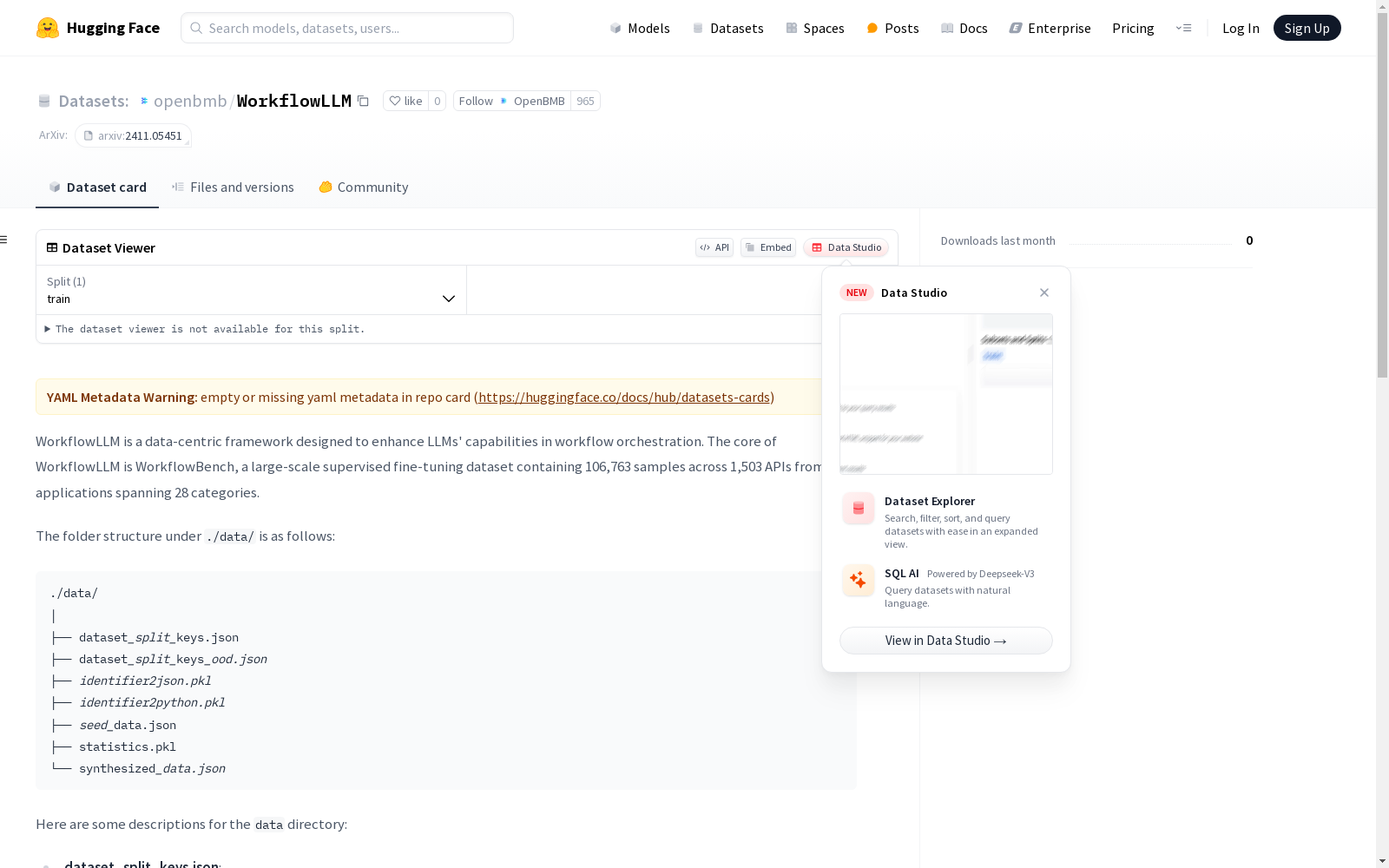This screenshot has width=1389, height=868.
Task: Click the Datasets: breadcrumb link
Action: click(x=93, y=101)
